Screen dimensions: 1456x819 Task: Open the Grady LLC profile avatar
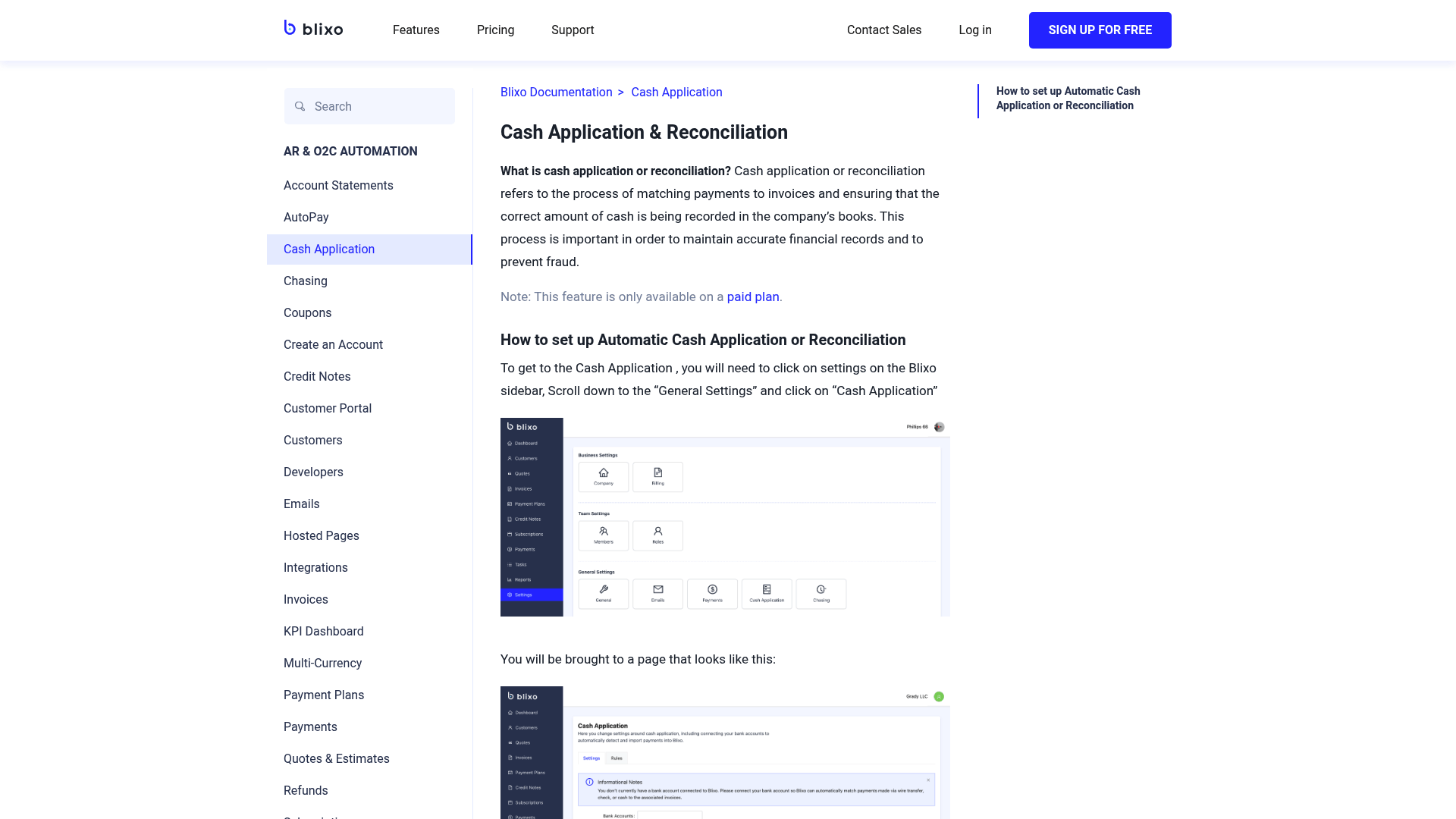click(x=939, y=696)
